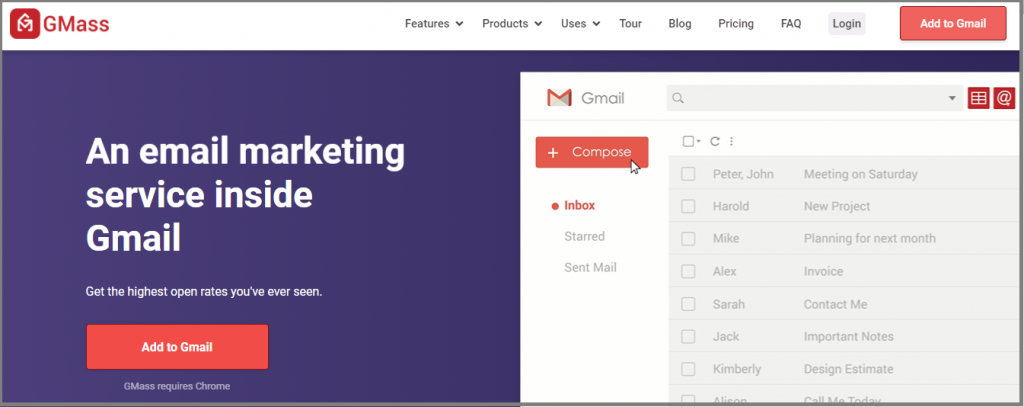
Task: Go to the Tour page
Action: click(x=630, y=24)
